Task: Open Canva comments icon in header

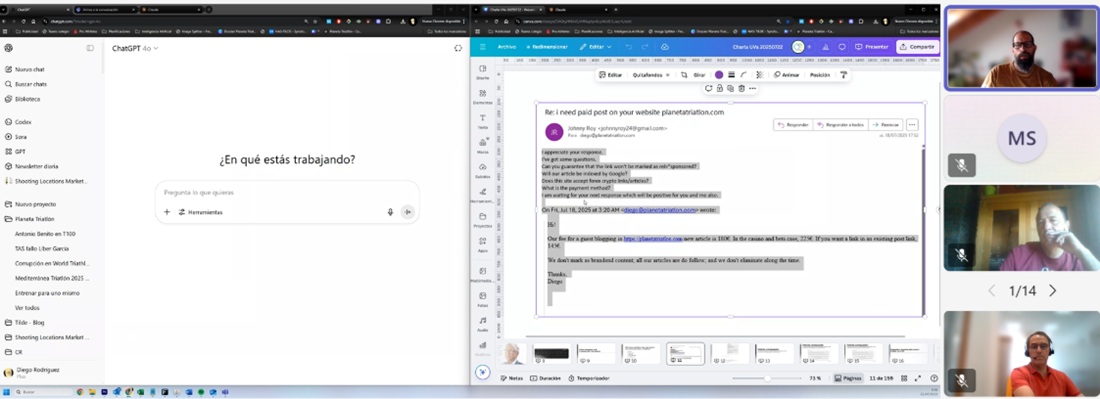Action: 842,47
